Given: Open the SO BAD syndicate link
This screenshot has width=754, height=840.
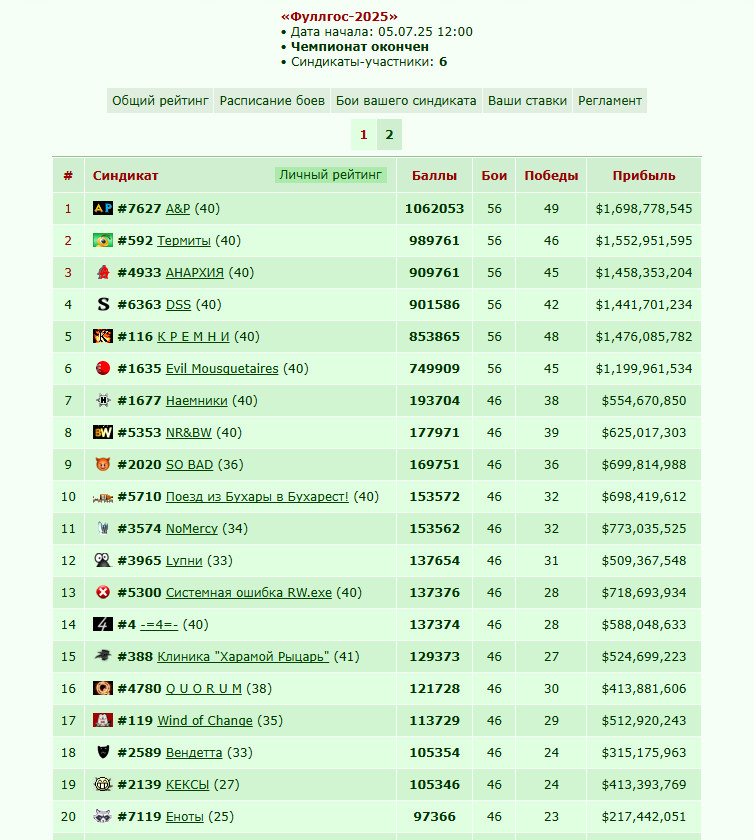Looking at the screenshot, I should (190, 464).
